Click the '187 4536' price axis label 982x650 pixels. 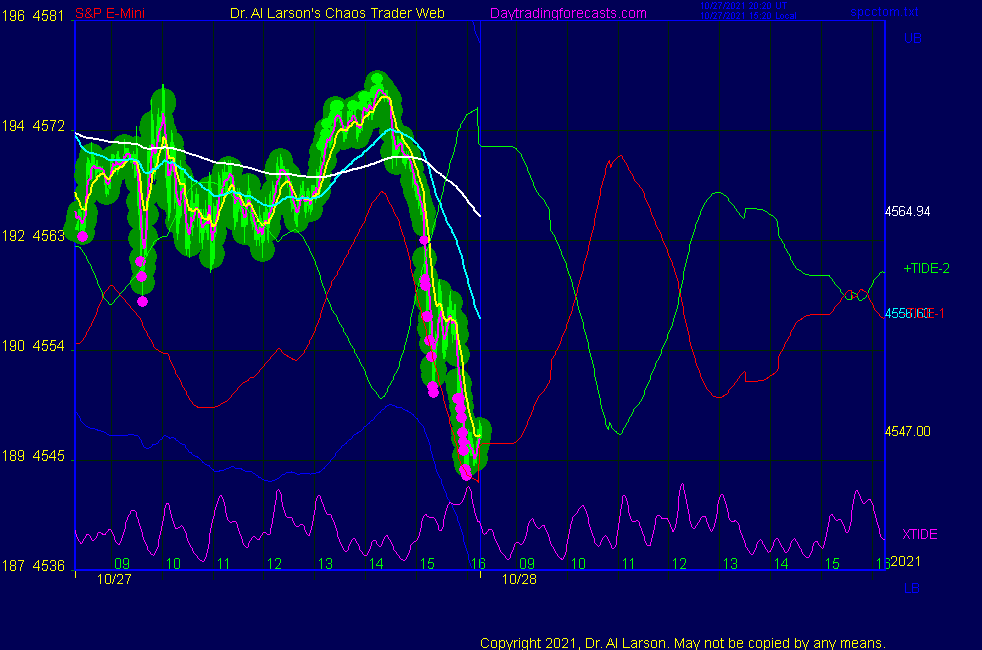pyautogui.click(x=33, y=566)
